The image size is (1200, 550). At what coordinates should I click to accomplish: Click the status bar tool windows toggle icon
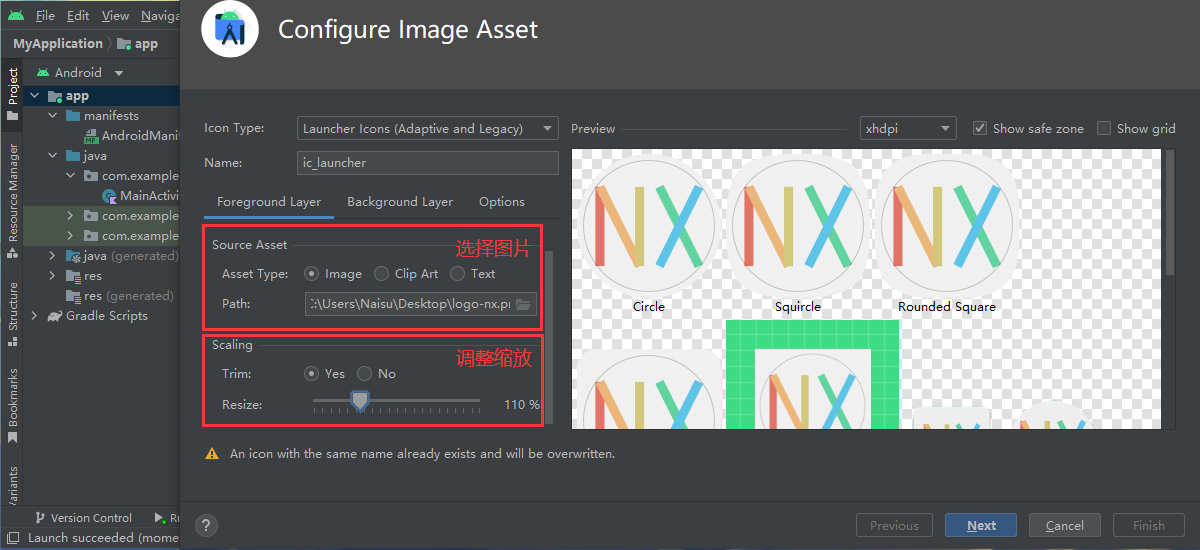(x=13, y=538)
